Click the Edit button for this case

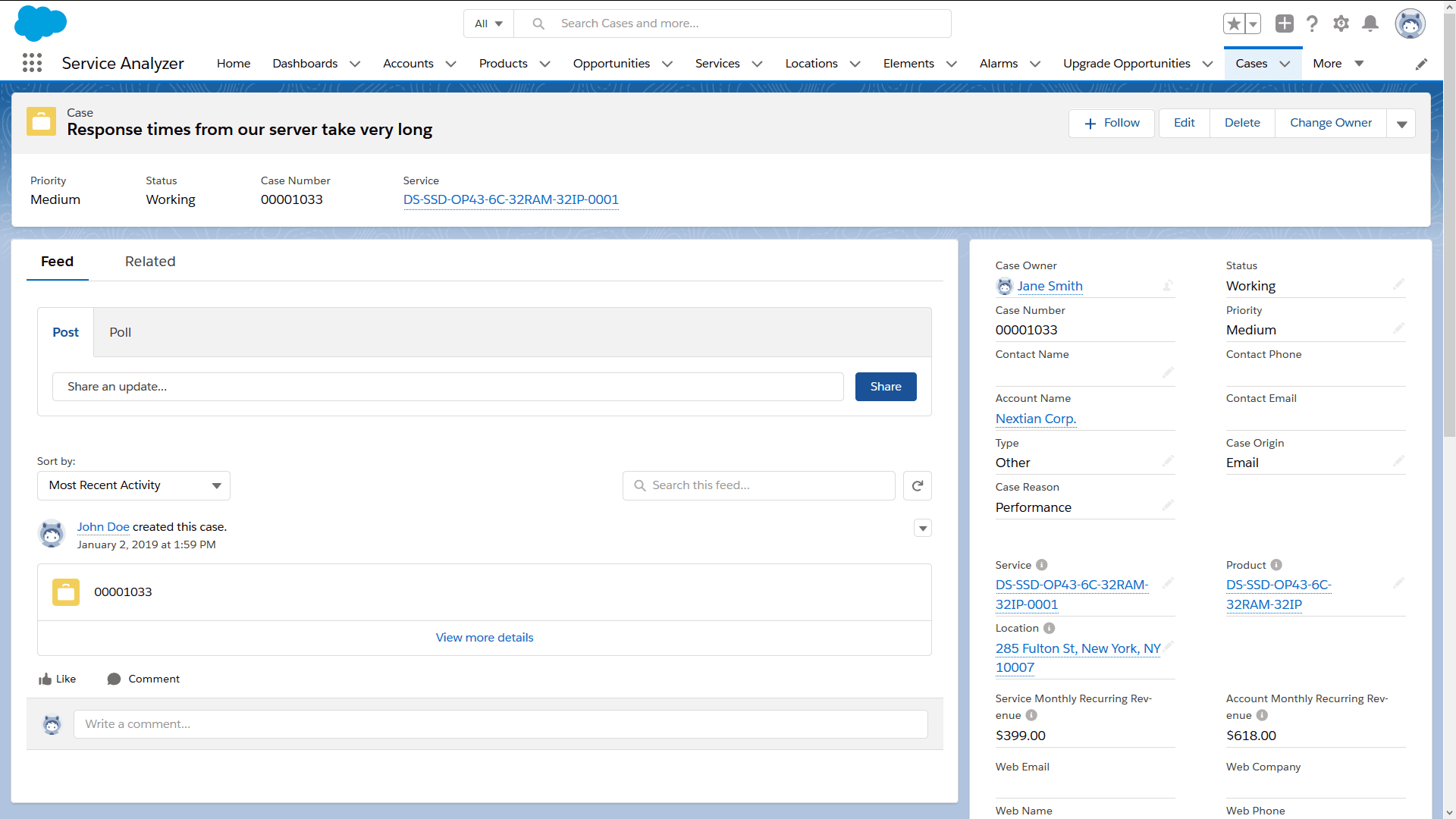click(x=1184, y=122)
